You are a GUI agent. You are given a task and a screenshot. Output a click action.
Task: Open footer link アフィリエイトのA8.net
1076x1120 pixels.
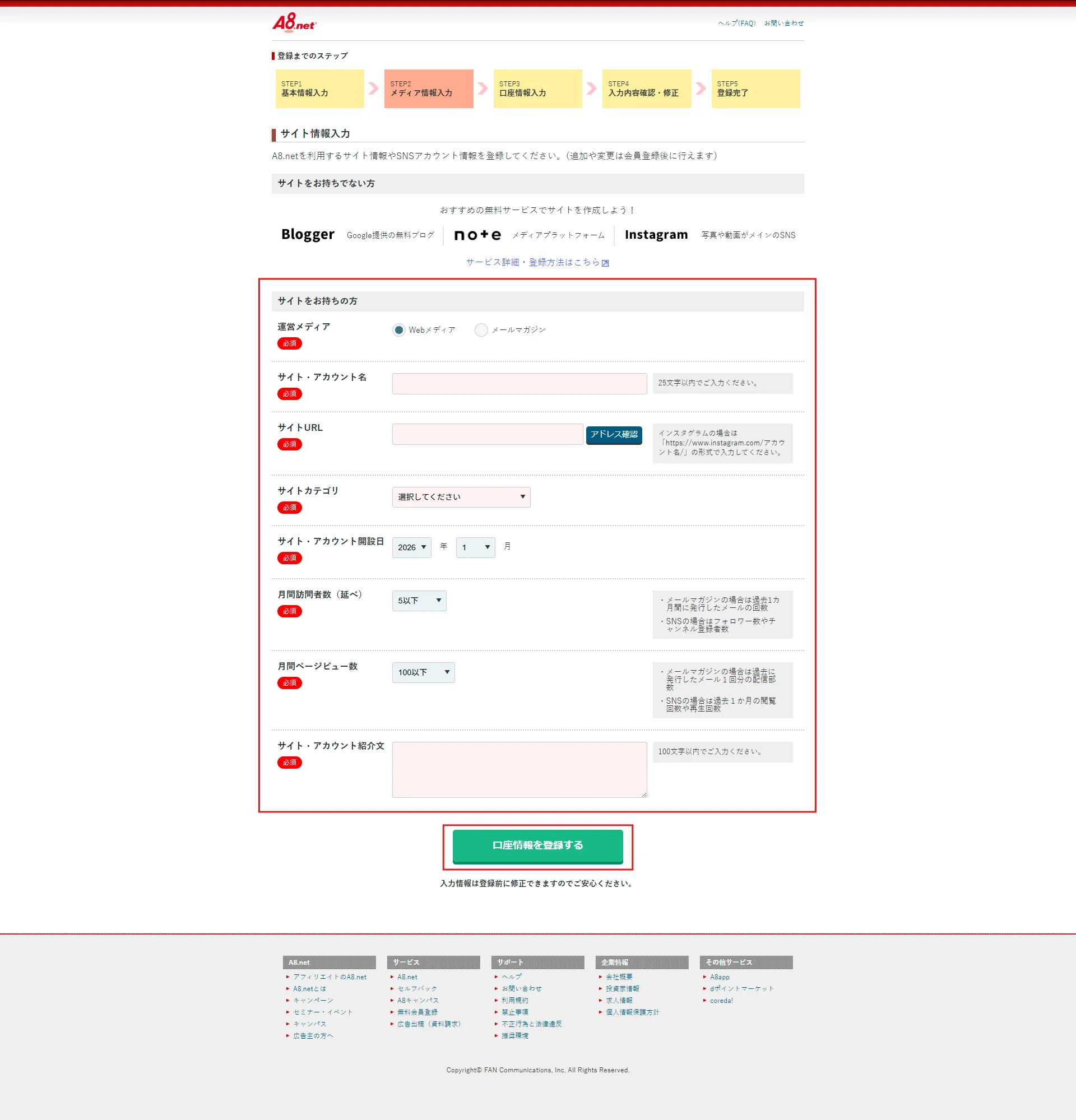pyautogui.click(x=330, y=977)
